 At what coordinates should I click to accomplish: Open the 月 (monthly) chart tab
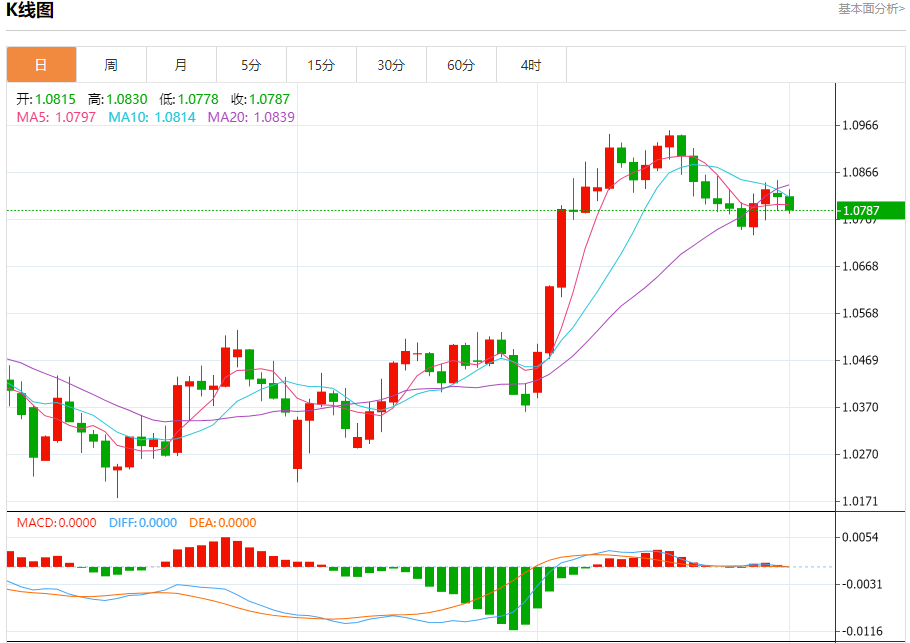pyautogui.click(x=181, y=65)
